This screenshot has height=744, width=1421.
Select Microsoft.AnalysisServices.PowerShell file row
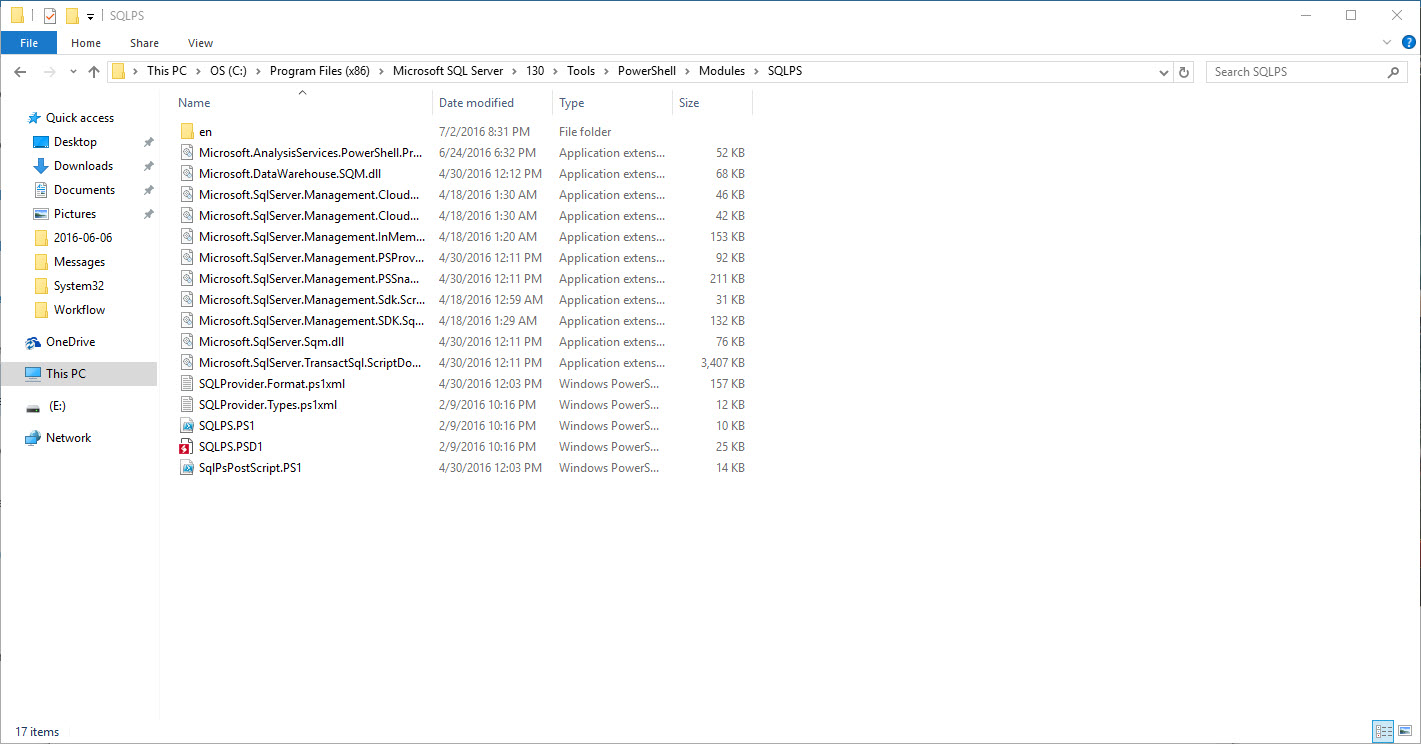(x=461, y=153)
